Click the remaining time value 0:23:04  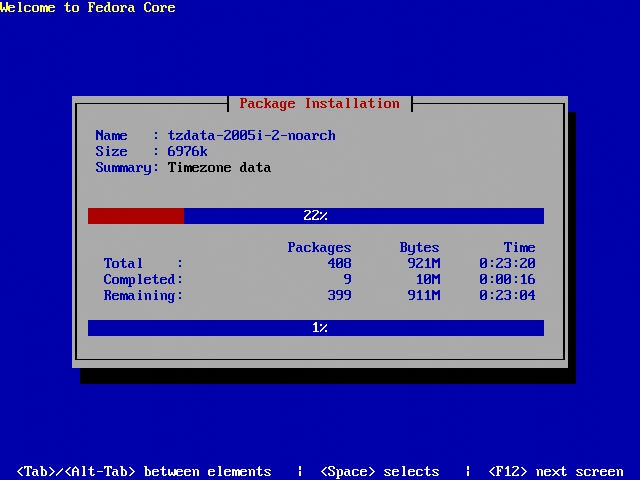[507, 295]
